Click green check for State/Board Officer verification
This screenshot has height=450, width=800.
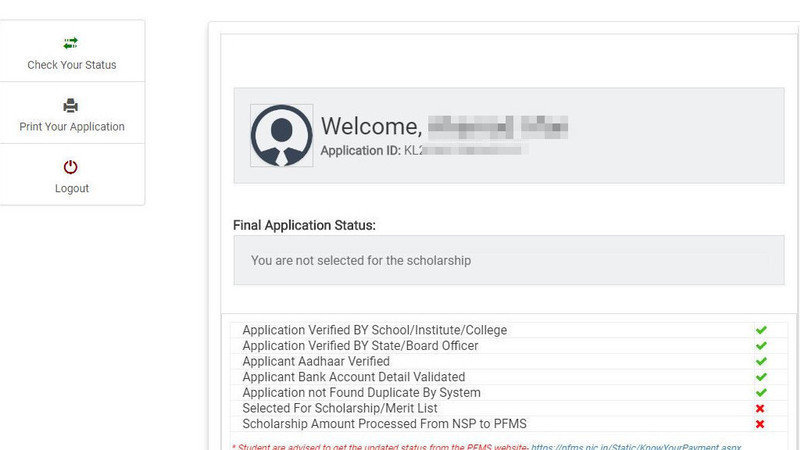(761, 346)
